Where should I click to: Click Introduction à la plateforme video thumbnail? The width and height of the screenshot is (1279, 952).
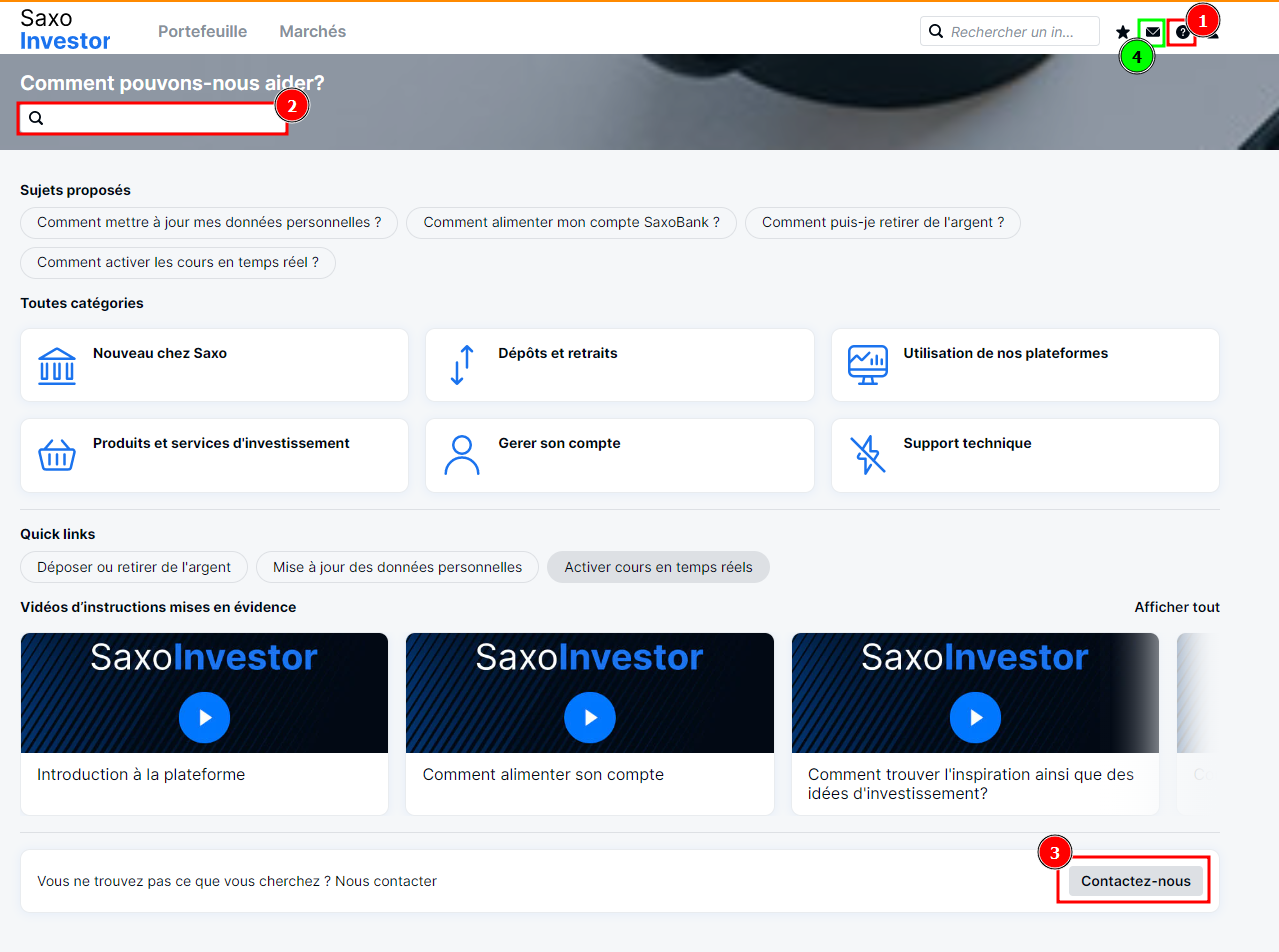(204, 693)
